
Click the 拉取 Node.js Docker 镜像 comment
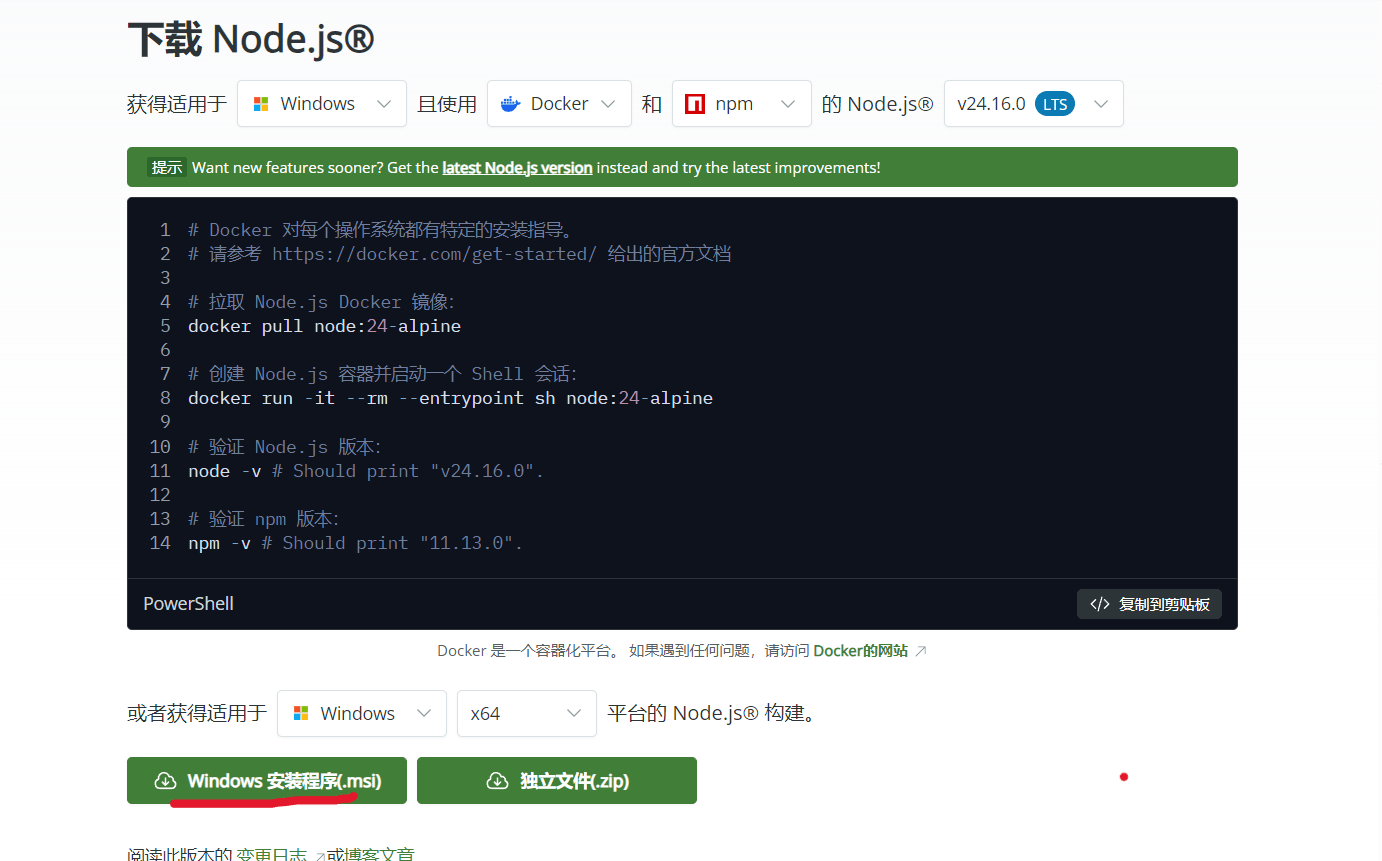(321, 302)
